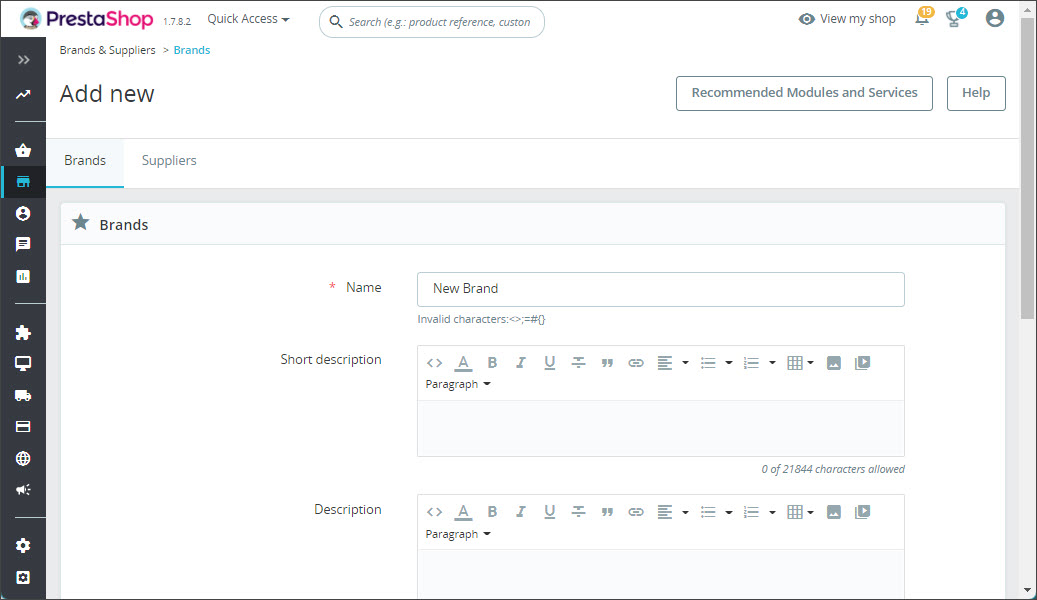
Task: Click Brands & Suppliers breadcrumb
Action: click(108, 50)
